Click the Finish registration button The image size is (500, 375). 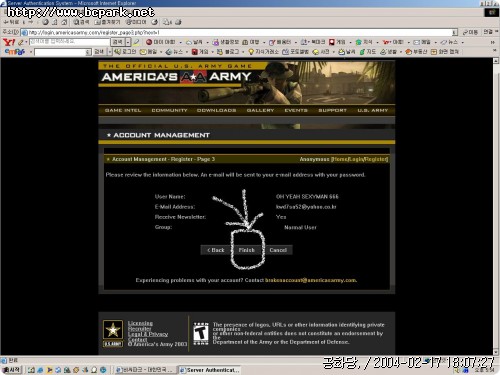pyautogui.click(x=247, y=250)
